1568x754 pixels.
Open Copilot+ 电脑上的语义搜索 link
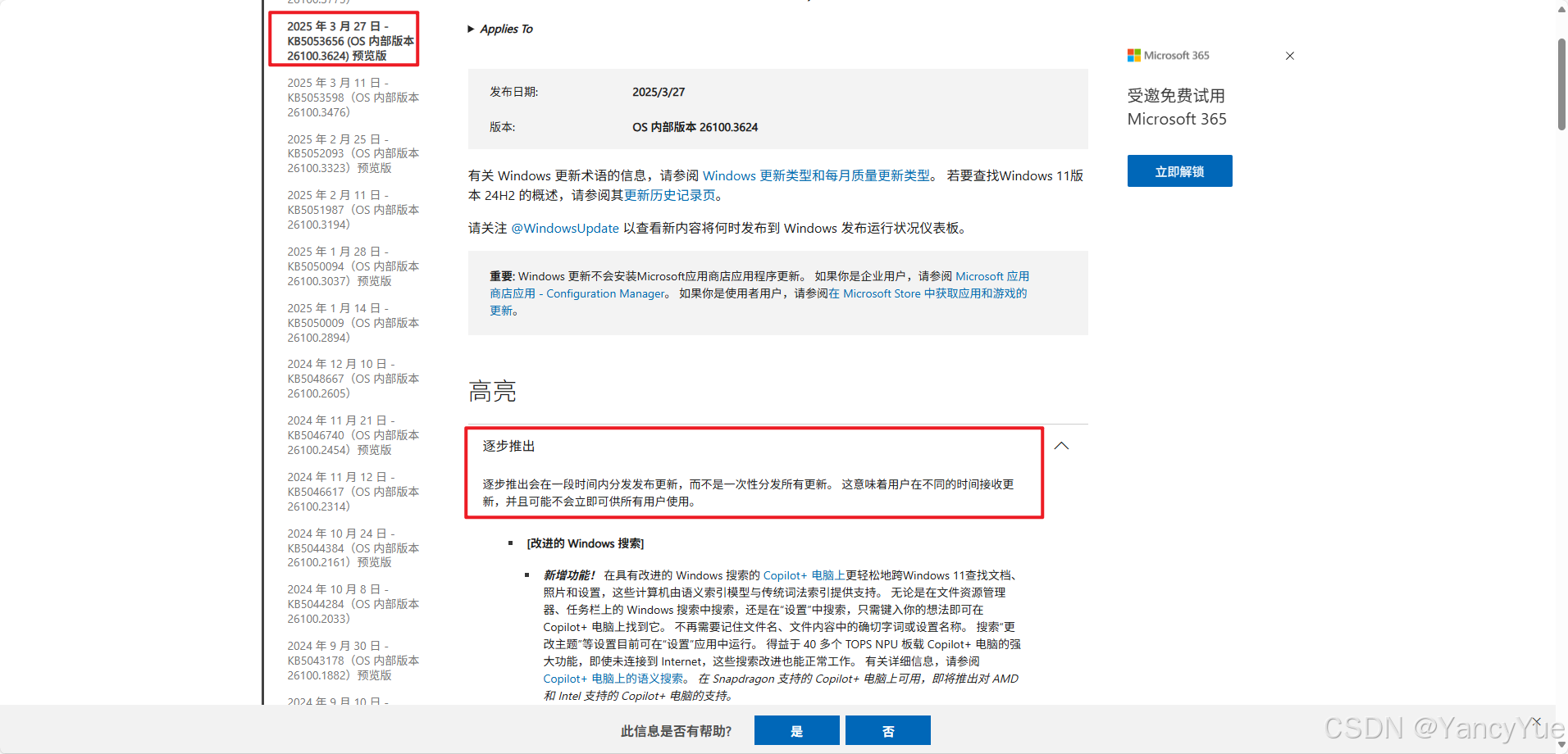click(x=613, y=679)
